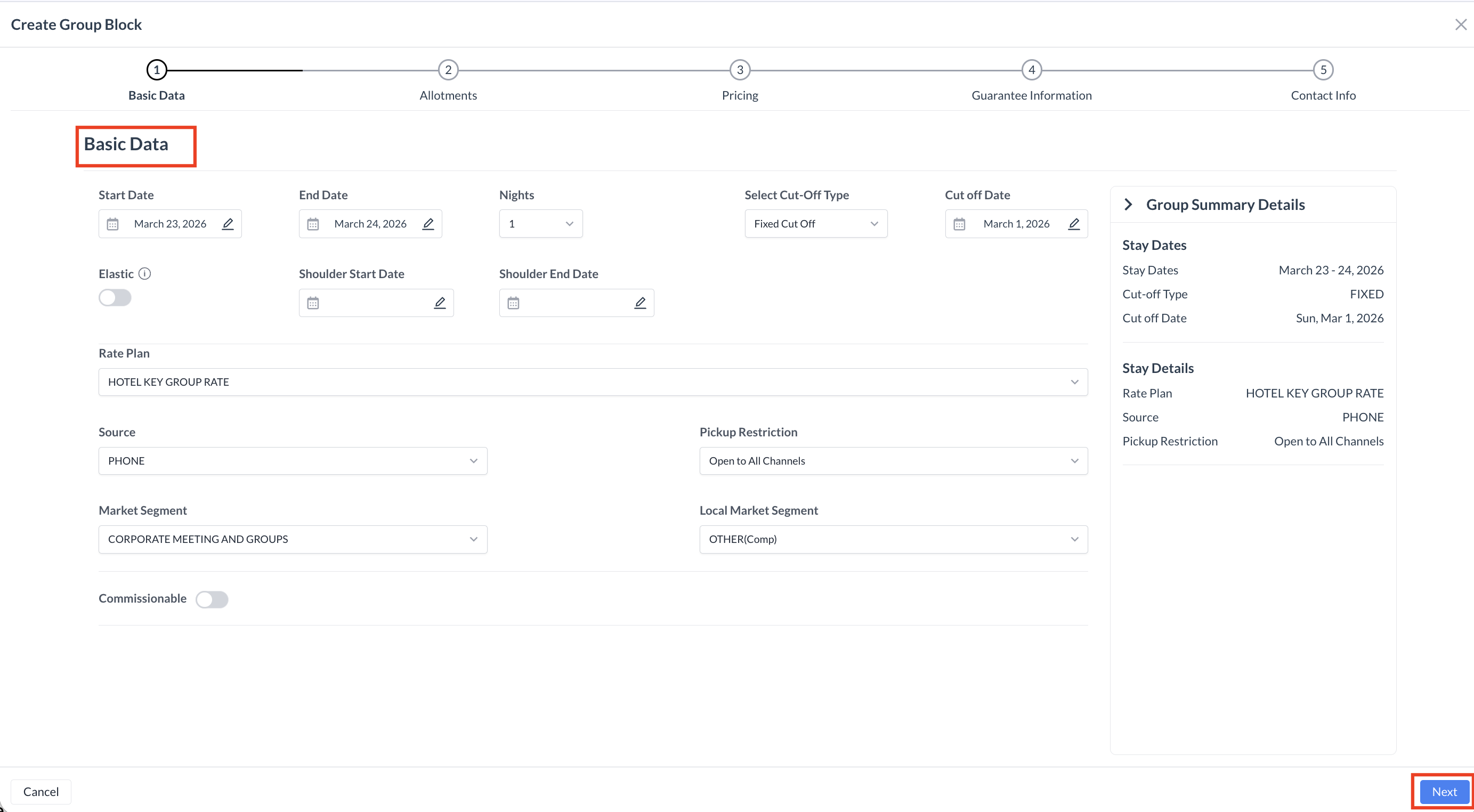
Task: Open the Nights dropdown
Action: (x=540, y=223)
